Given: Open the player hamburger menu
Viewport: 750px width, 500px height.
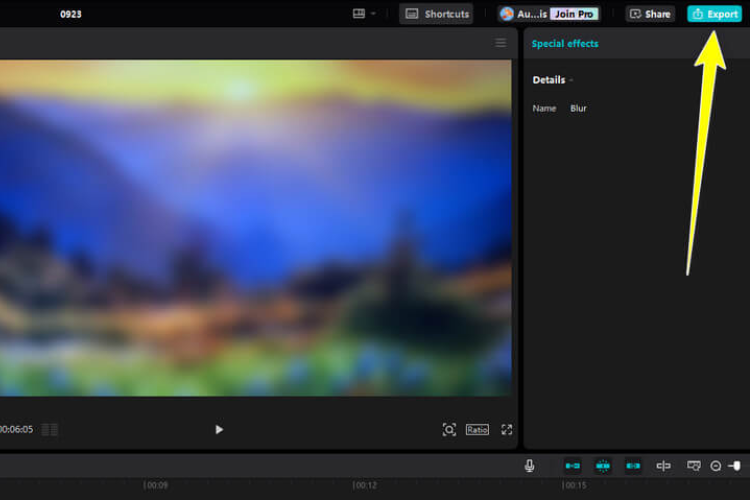Looking at the screenshot, I should click(500, 43).
